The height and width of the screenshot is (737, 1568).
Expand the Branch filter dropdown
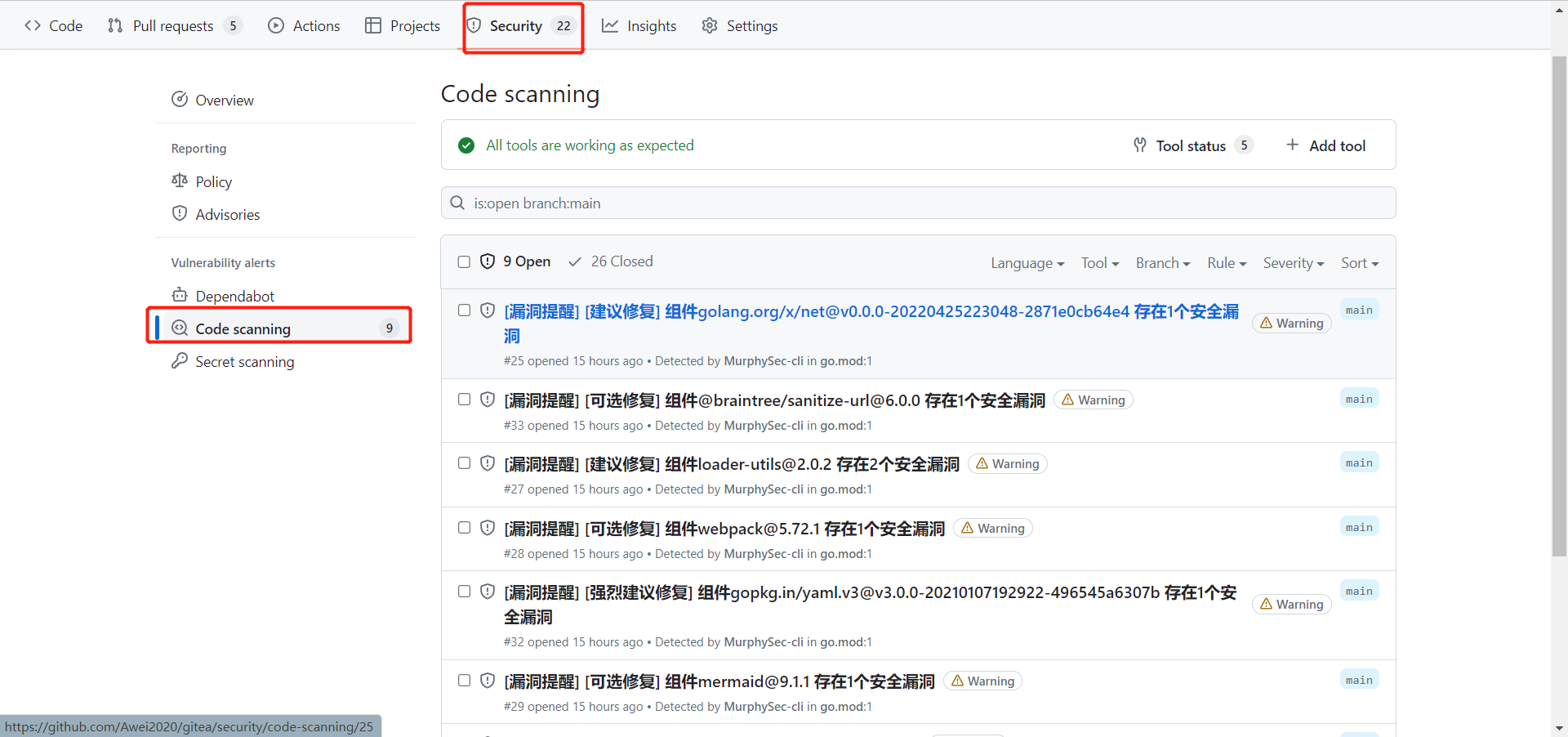point(1162,262)
